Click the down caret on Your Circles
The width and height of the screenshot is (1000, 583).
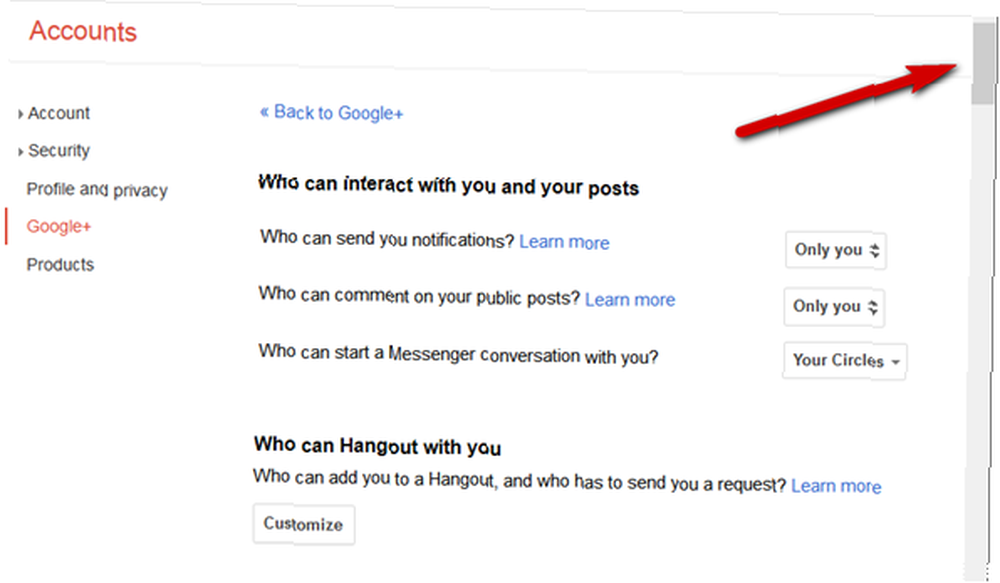click(x=895, y=362)
